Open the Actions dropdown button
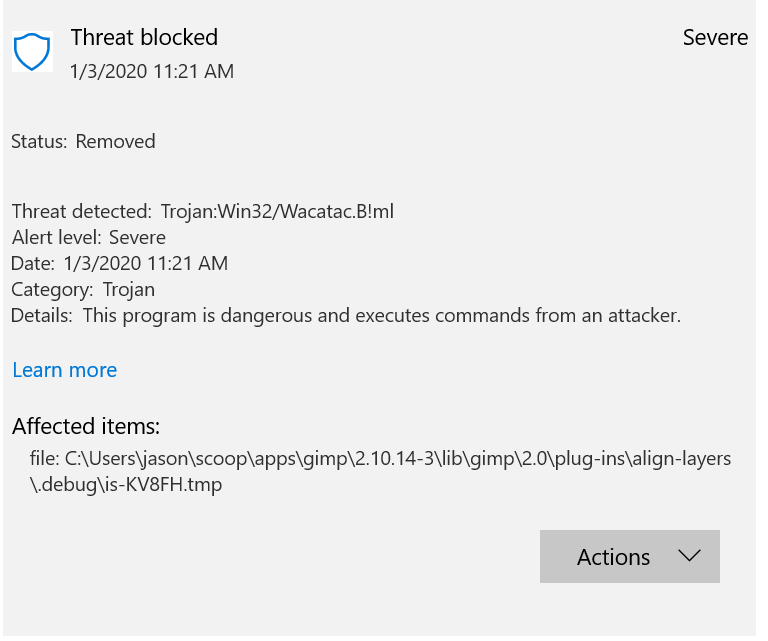 click(629, 557)
